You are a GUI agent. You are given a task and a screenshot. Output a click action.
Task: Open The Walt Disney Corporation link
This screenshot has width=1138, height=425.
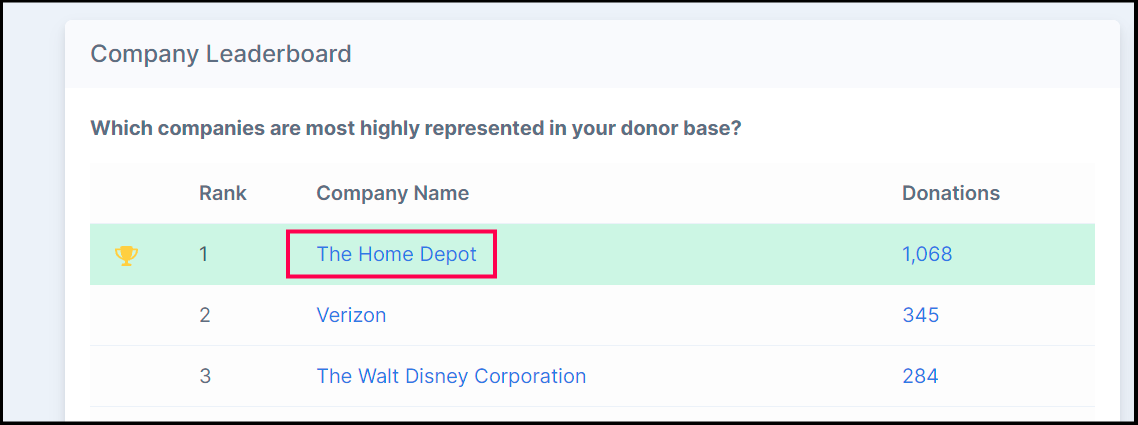(451, 376)
